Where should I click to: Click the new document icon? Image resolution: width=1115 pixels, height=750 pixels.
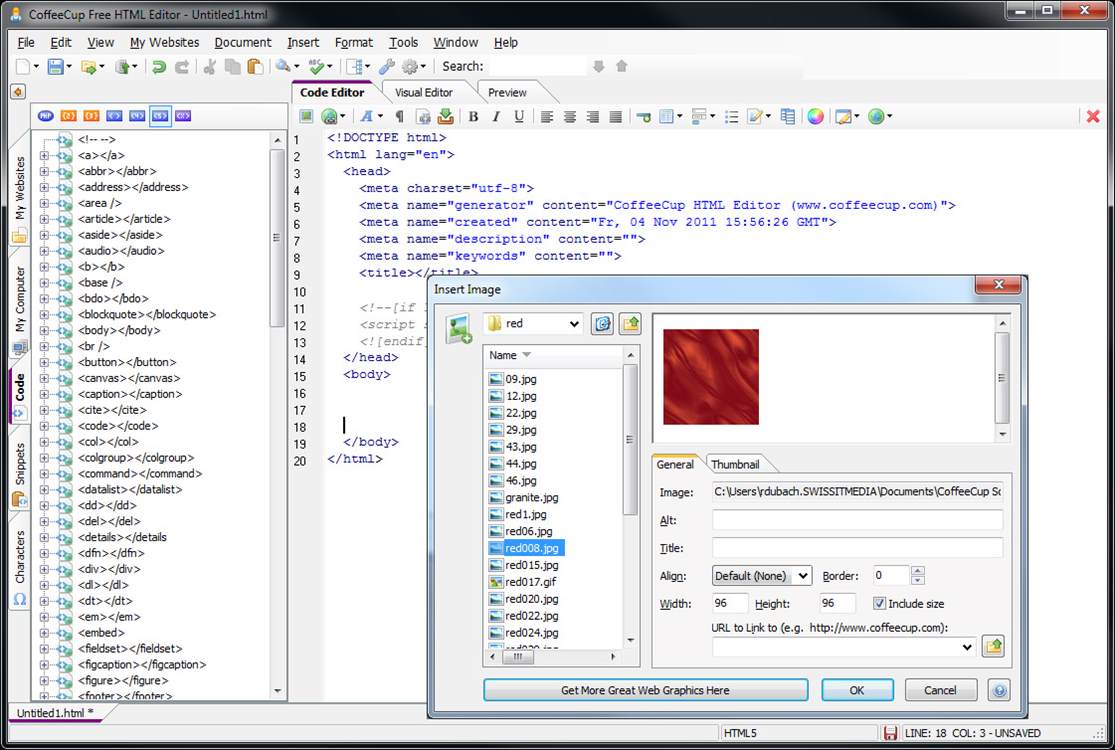pyautogui.click(x=23, y=67)
